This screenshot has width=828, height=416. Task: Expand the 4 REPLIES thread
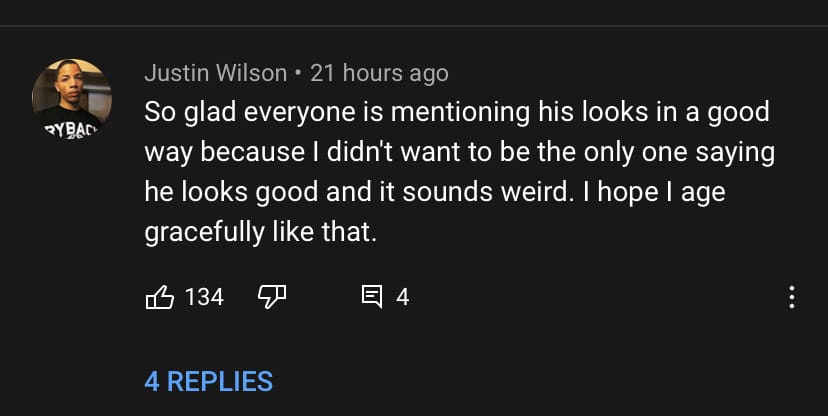[208, 381]
